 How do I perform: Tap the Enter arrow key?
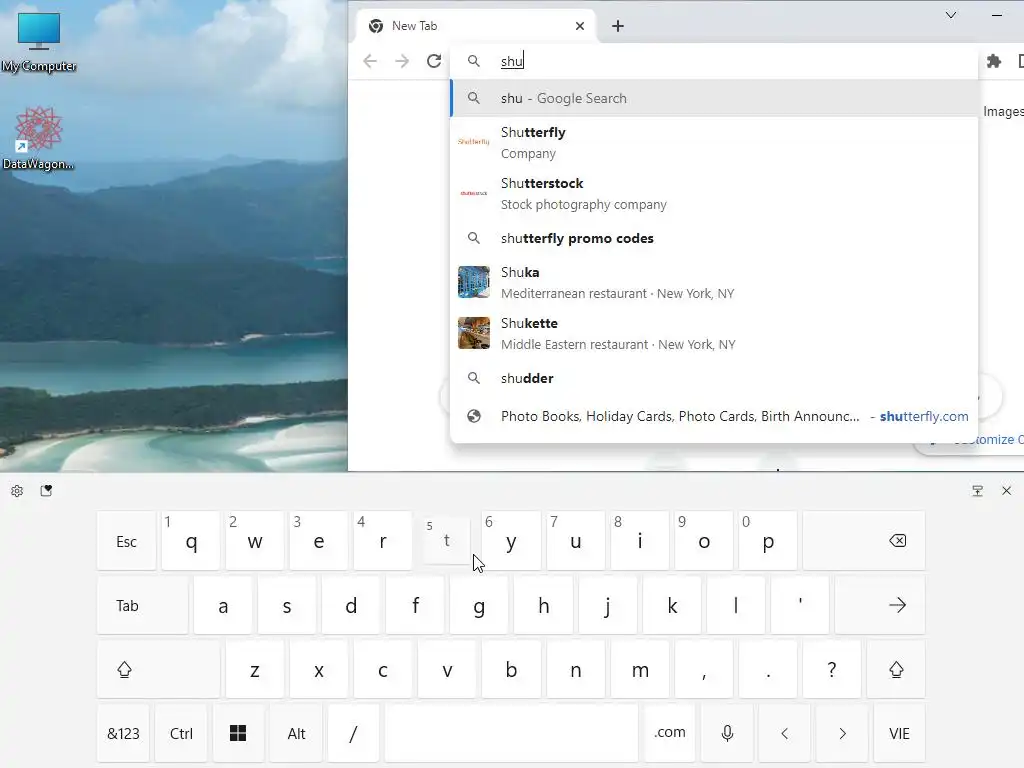(880, 605)
